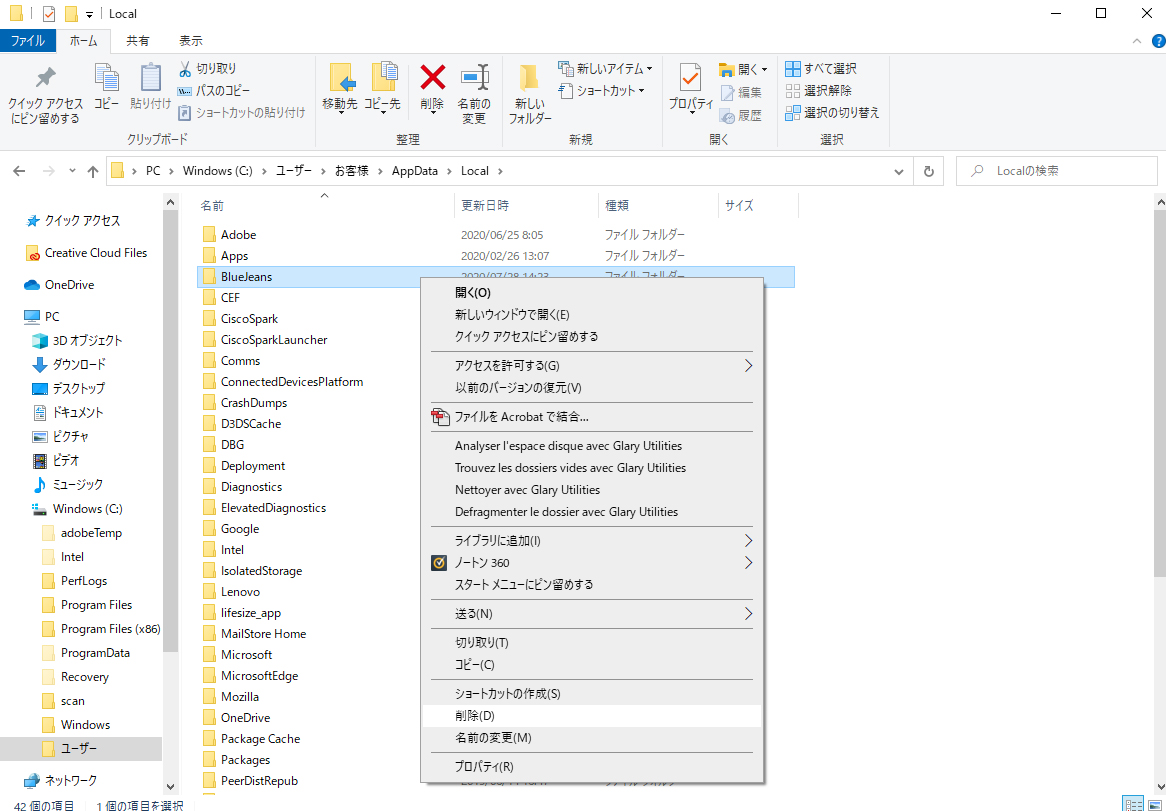Expand the Send to (送る(N)) submenu
Viewport: 1166px width, 811px height.
[x=592, y=614]
